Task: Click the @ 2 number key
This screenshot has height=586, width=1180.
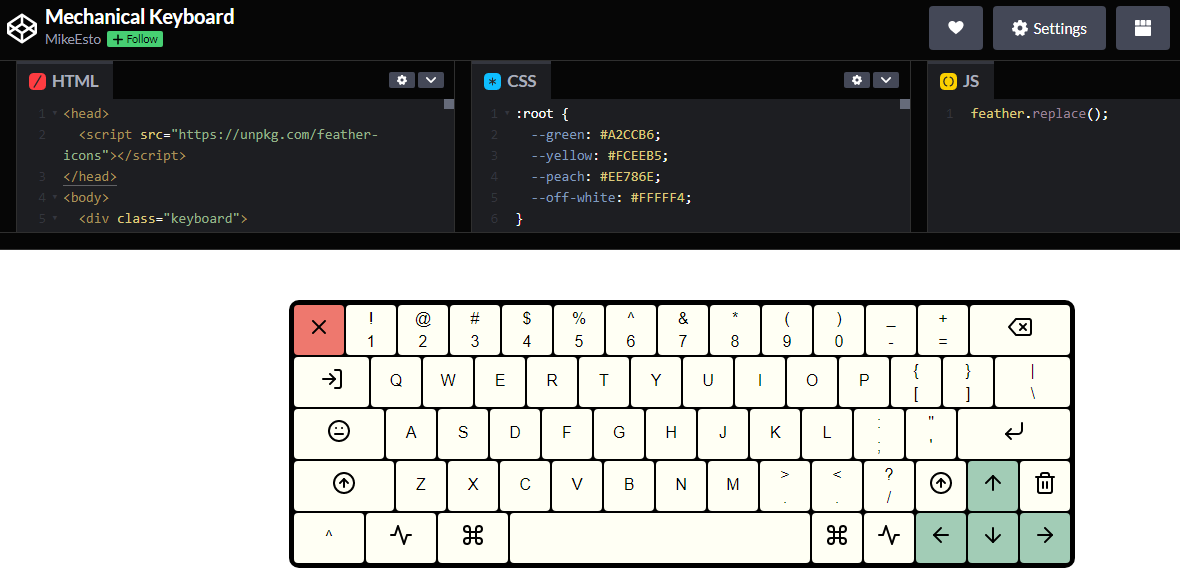Action: [x=423, y=329]
